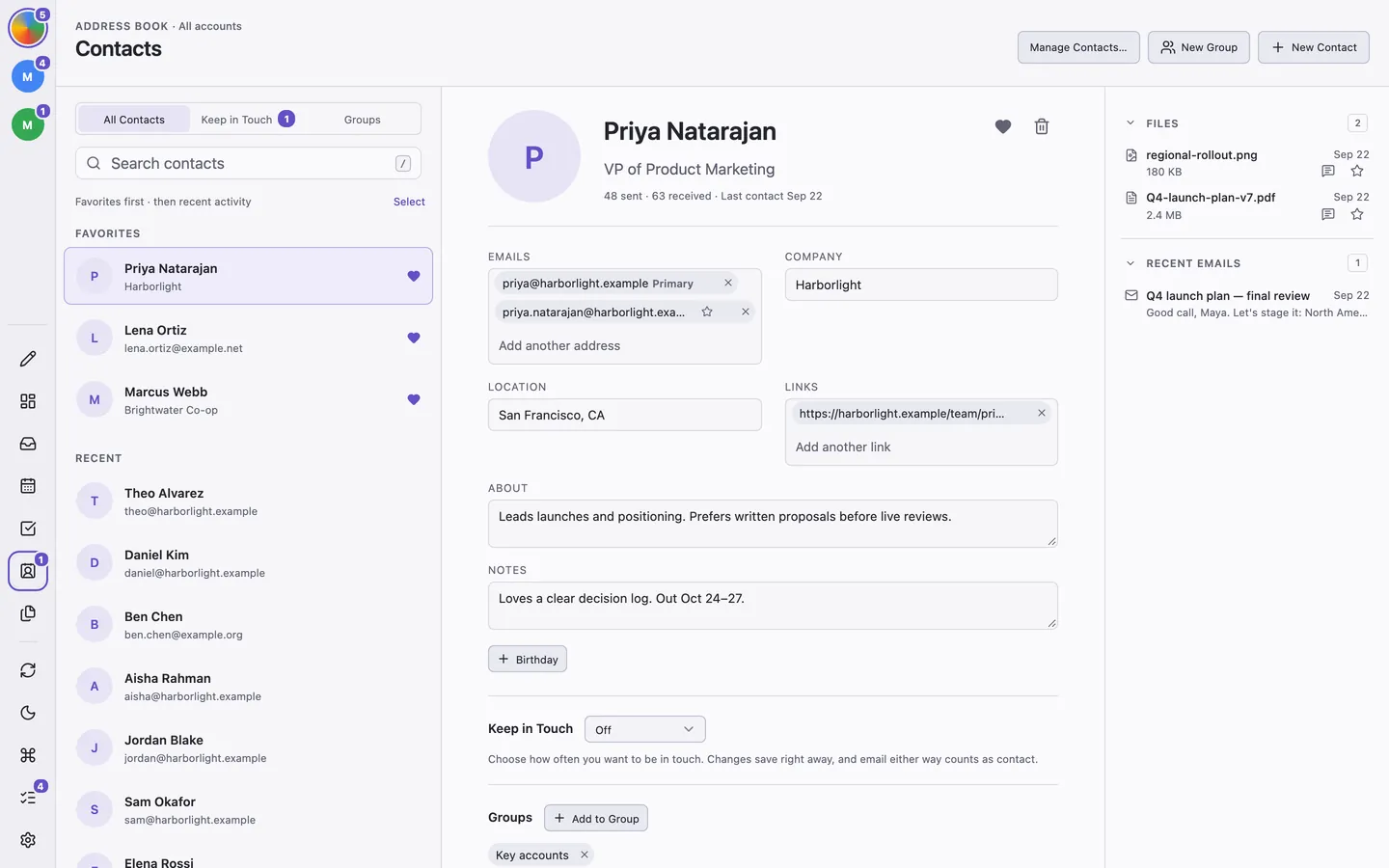
Task: Open the checklist icon with badge 4
Action: (28, 798)
